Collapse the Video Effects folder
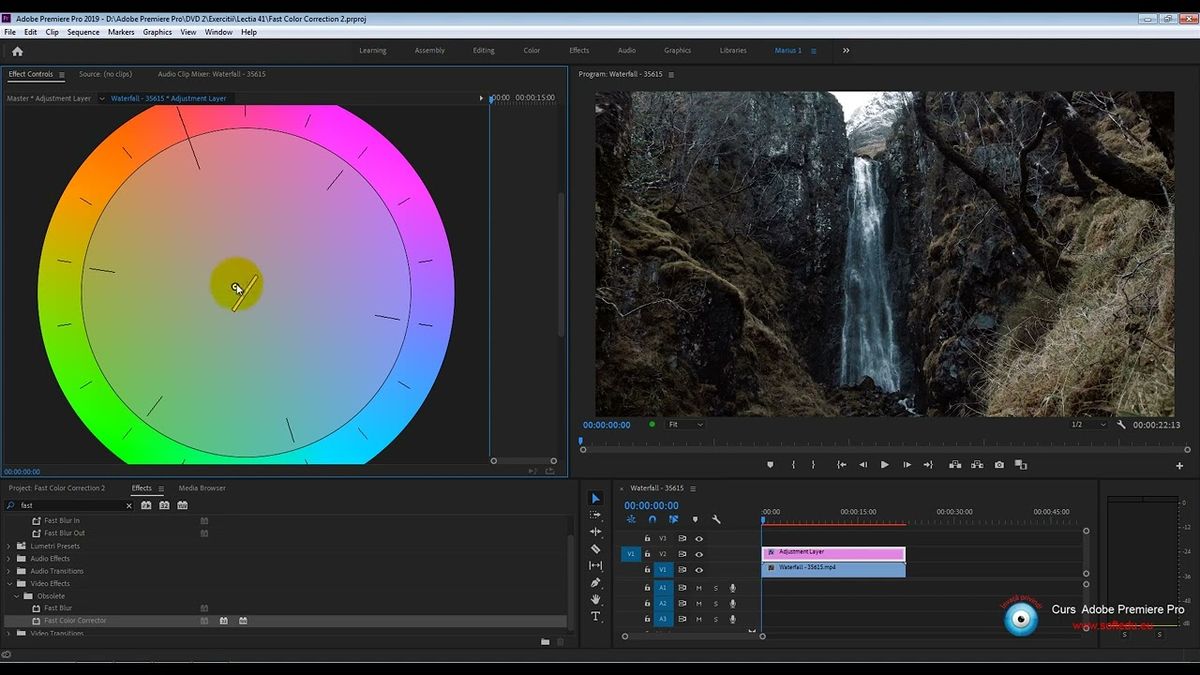1200x675 pixels. coord(9,584)
